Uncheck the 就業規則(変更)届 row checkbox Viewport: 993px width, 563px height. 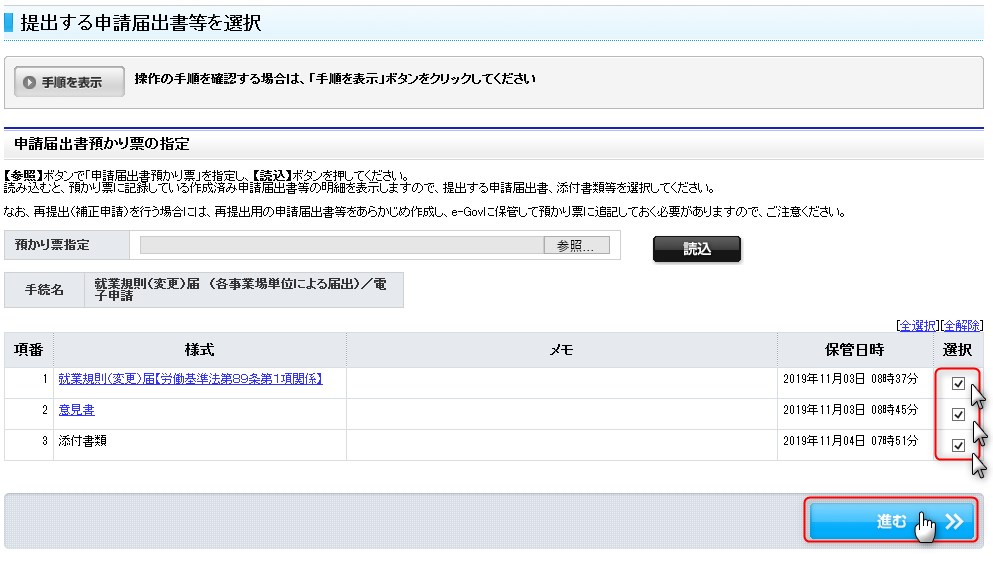pos(958,383)
